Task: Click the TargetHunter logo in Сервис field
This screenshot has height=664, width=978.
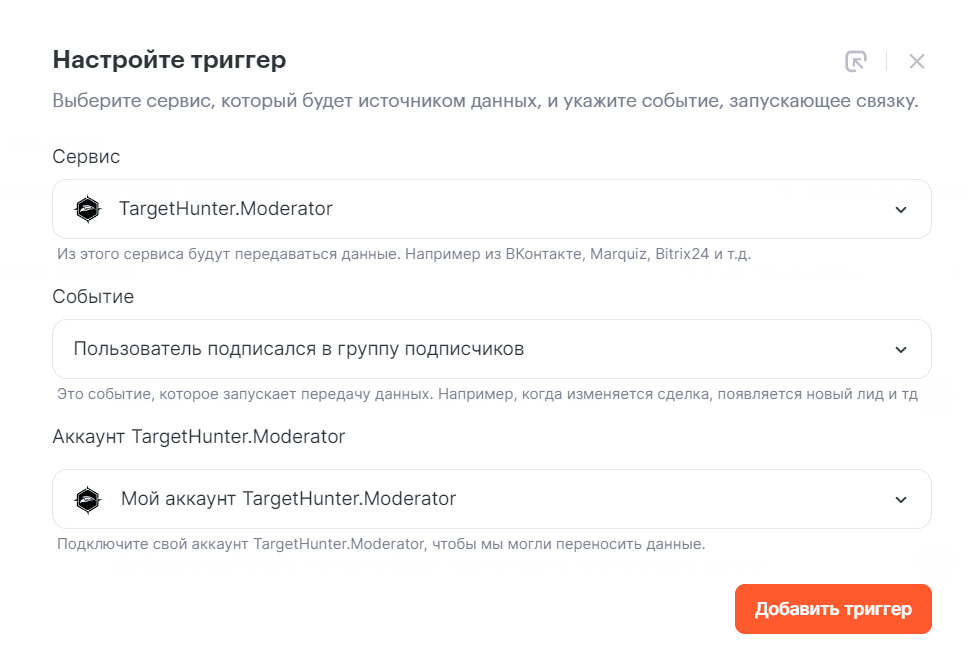Action: coord(88,209)
